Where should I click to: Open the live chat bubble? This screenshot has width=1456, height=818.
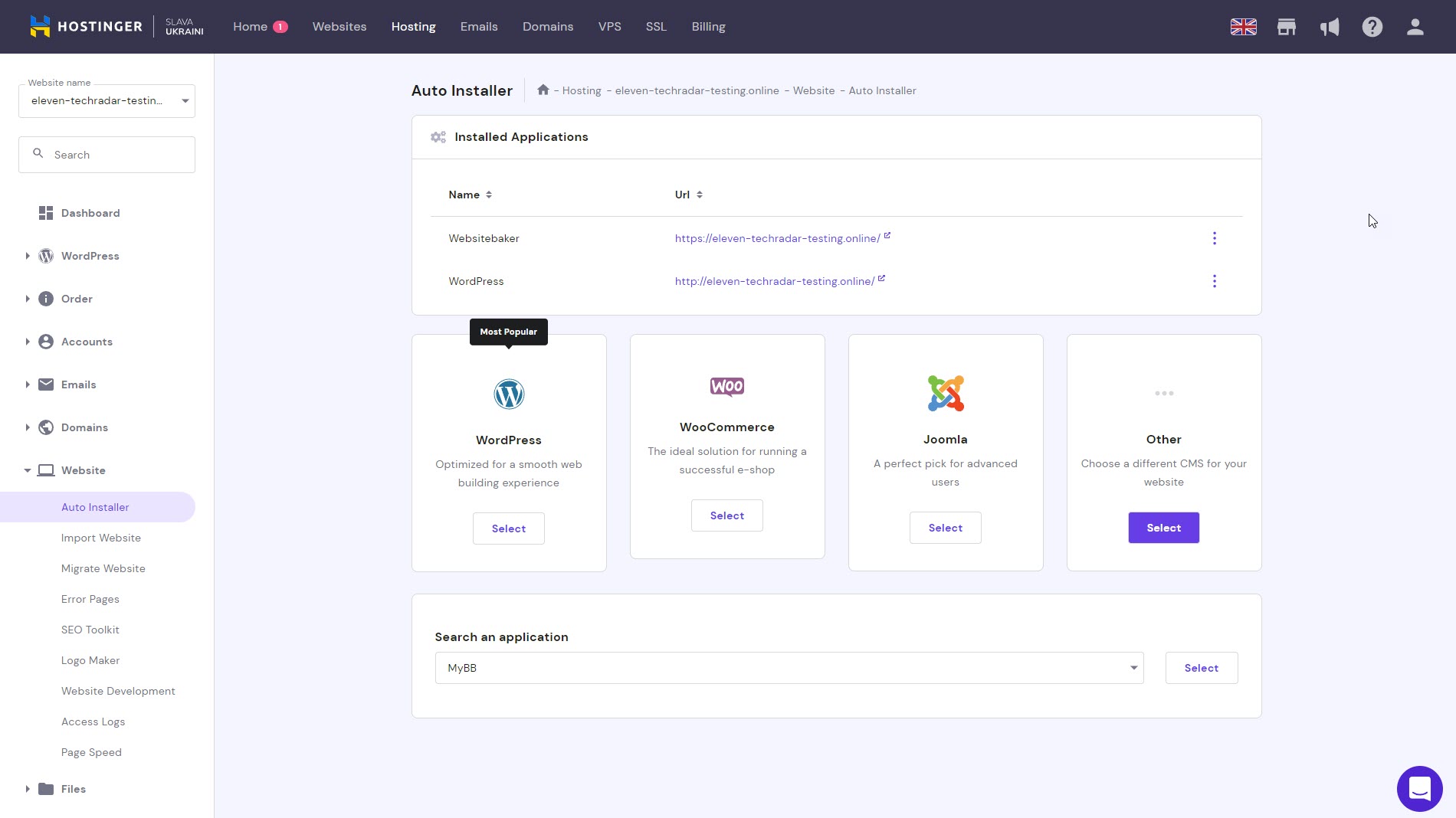tap(1419, 788)
